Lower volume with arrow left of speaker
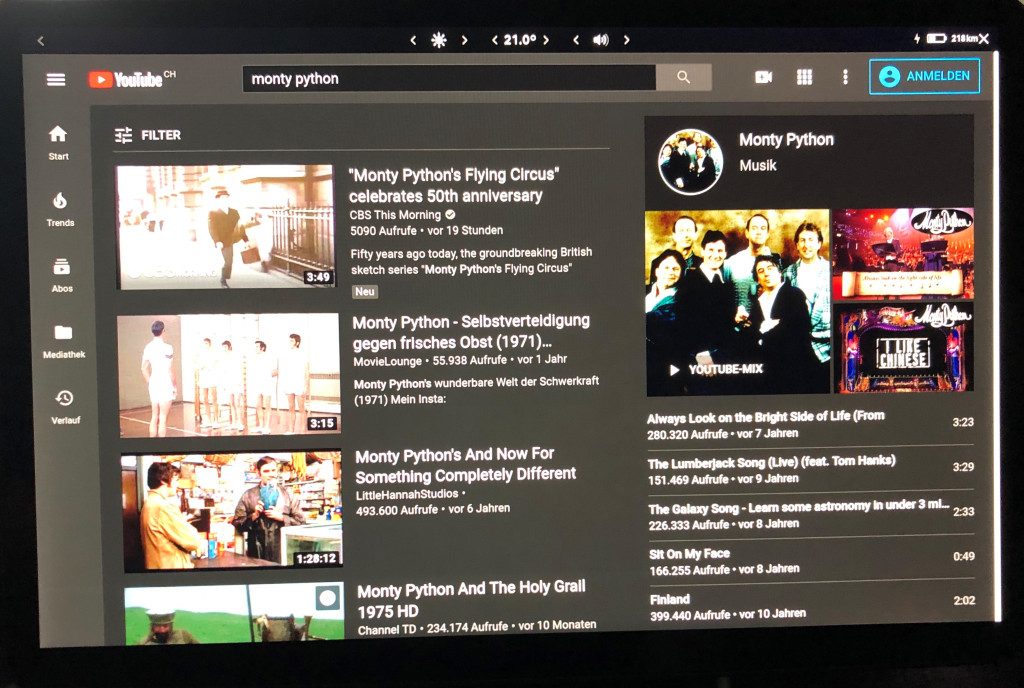Viewport: 1024px width, 688px height. click(x=575, y=40)
